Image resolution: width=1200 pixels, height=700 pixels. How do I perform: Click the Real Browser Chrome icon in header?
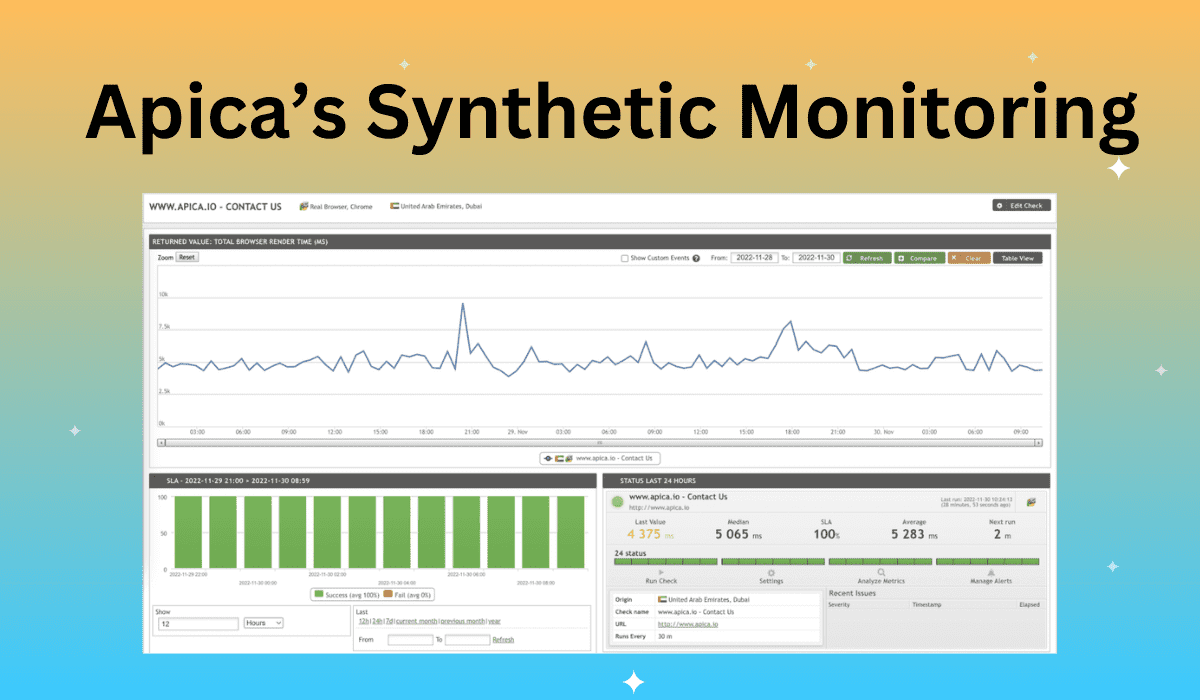point(303,206)
